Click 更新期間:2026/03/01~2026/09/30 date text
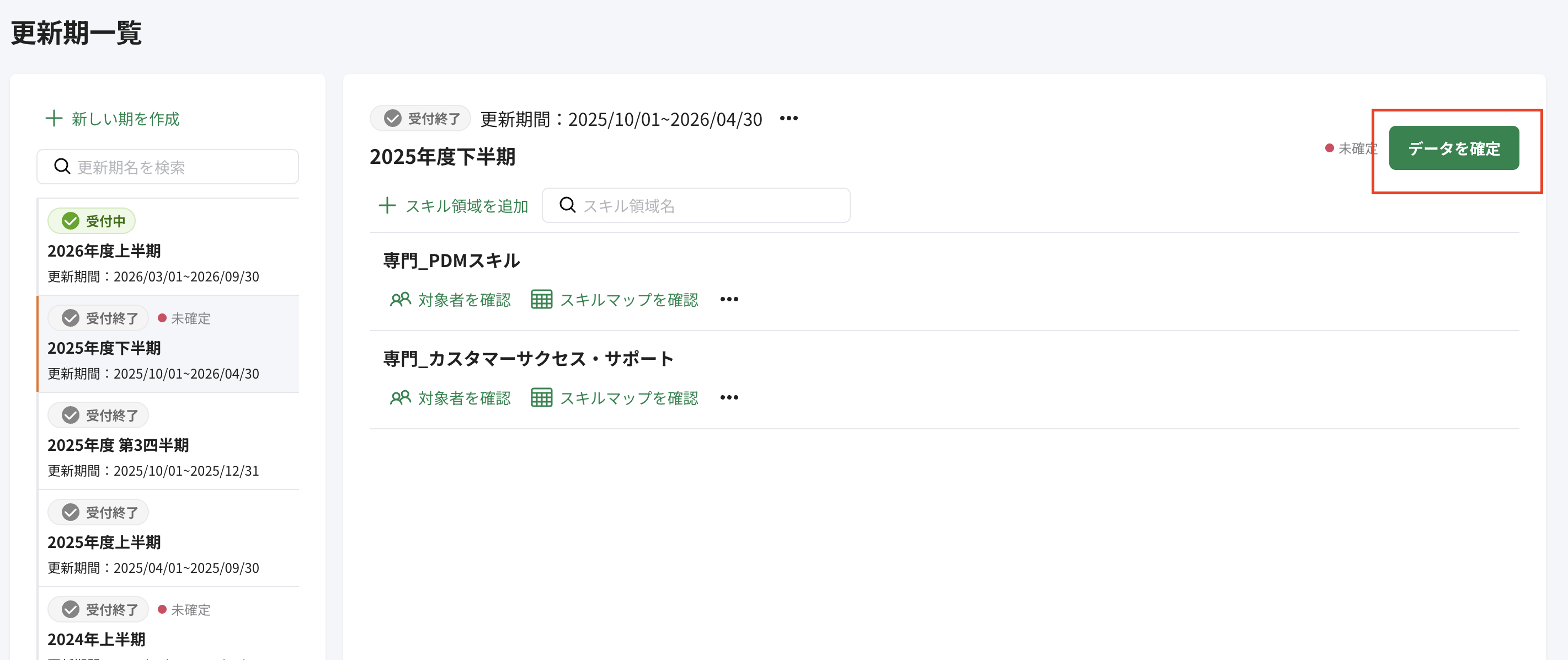Viewport: 1568px width, 660px height. coord(153,276)
